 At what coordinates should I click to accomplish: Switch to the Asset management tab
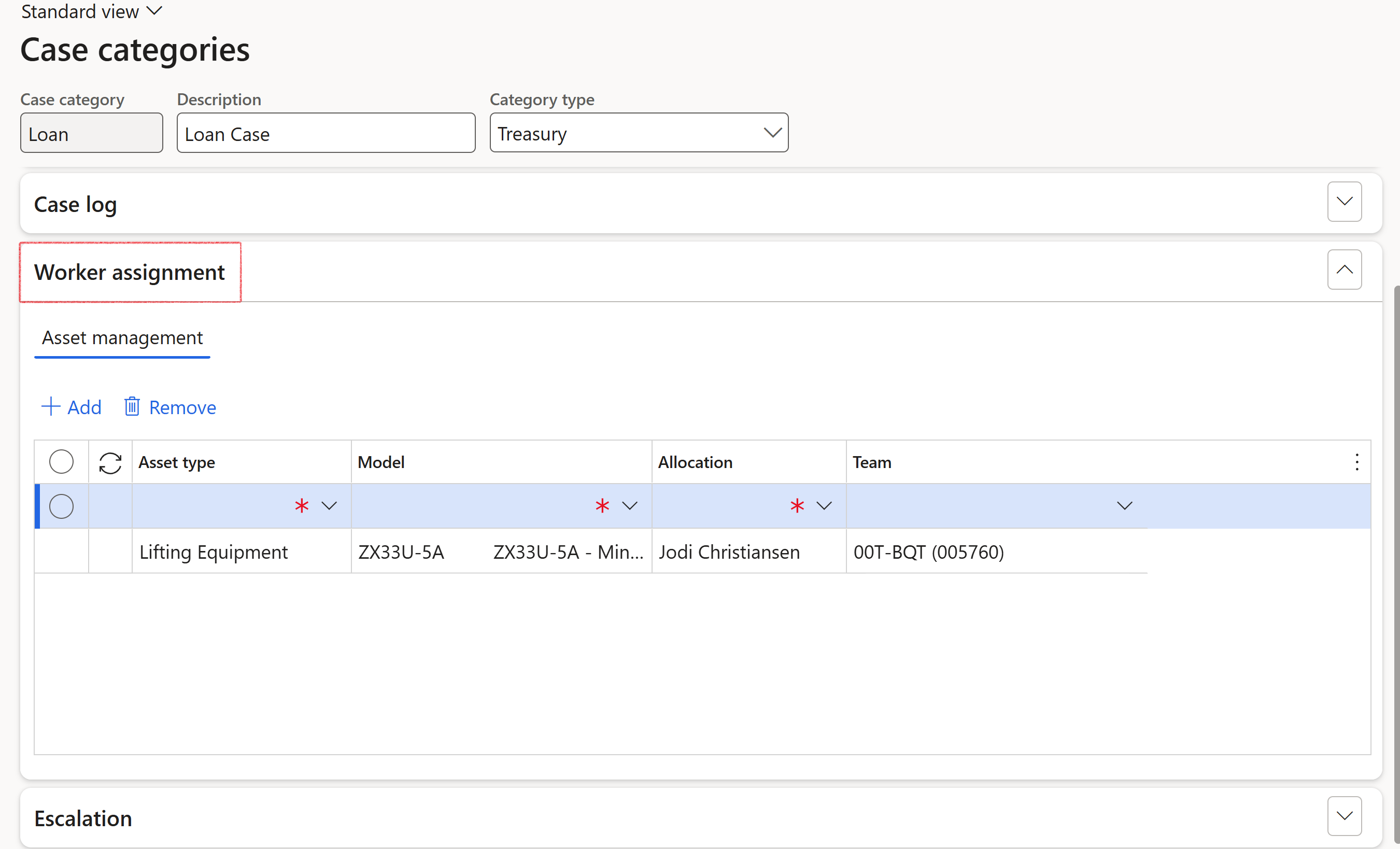point(122,338)
